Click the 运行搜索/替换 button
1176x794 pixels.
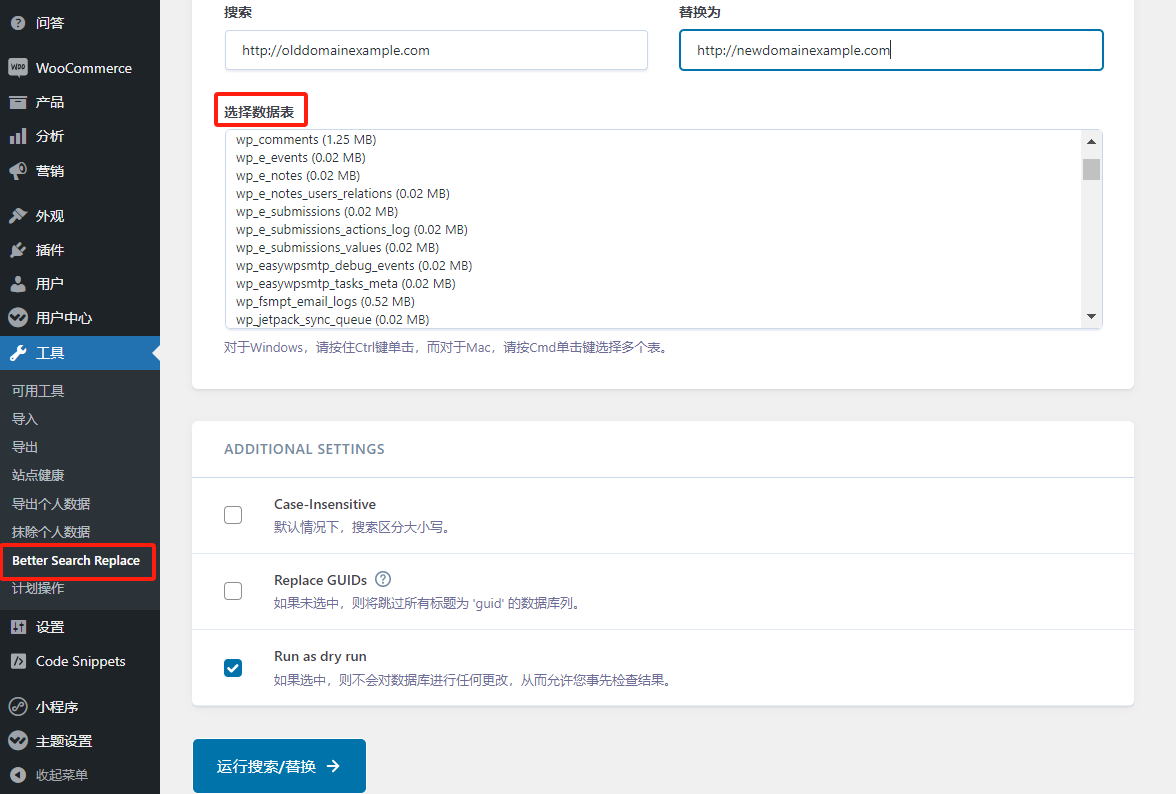point(279,765)
